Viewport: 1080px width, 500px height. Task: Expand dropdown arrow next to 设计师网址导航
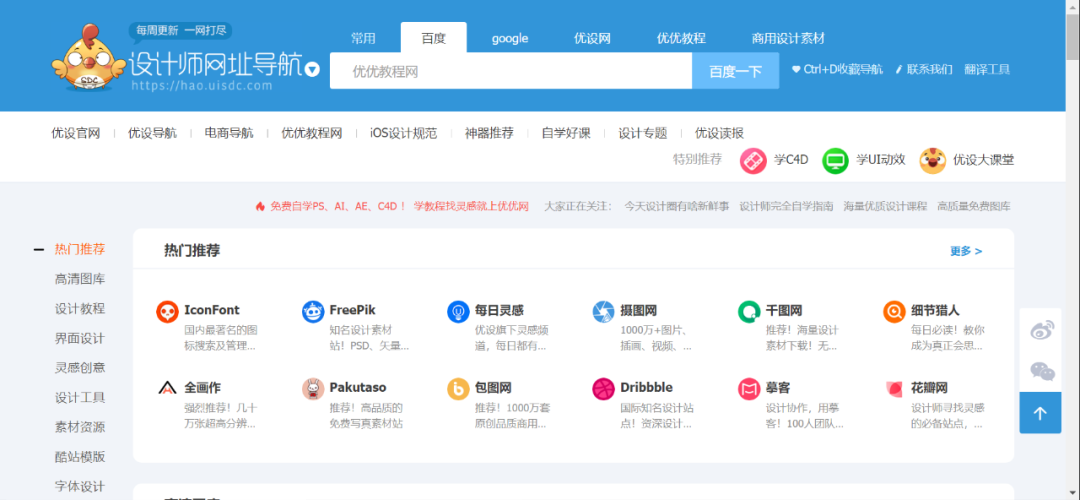pos(312,70)
